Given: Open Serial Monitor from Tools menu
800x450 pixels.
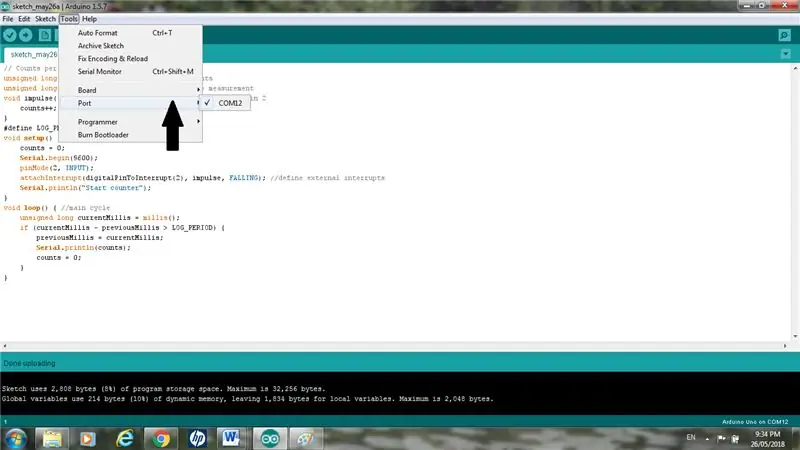Looking at the screenshot, I should (x=131, y=71).
